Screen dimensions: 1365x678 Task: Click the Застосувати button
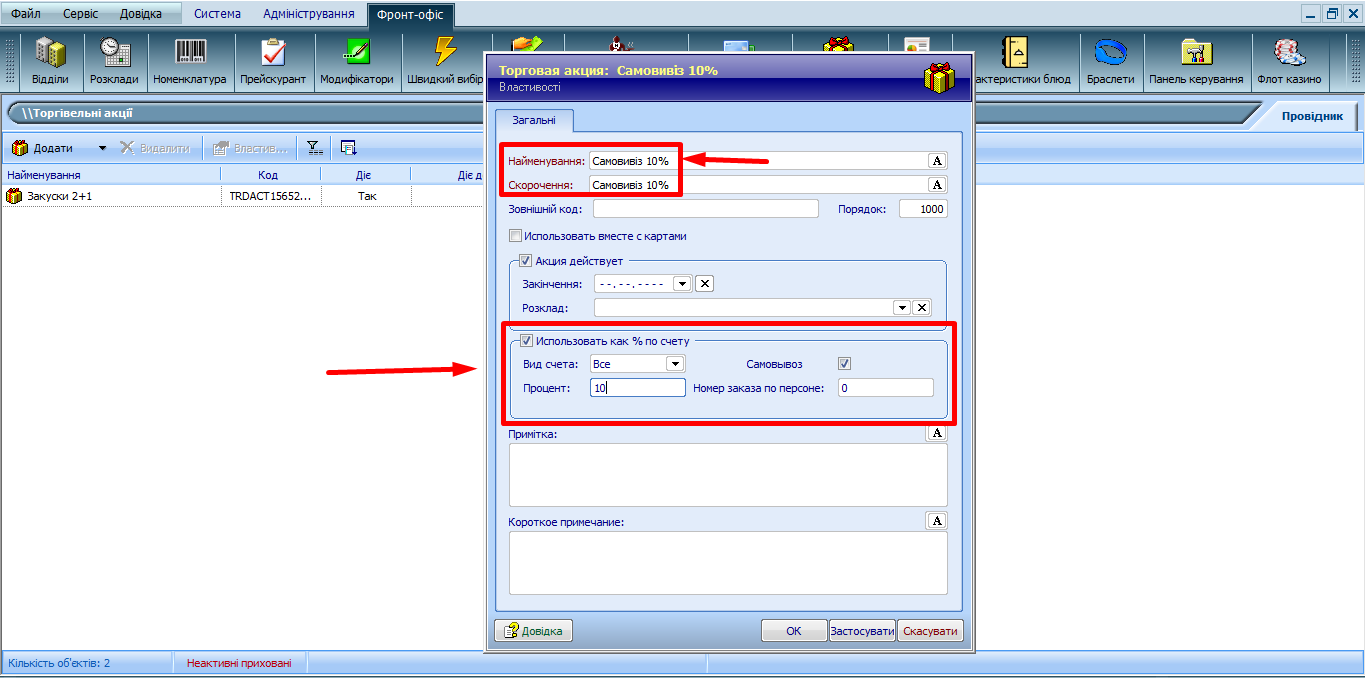861,631
